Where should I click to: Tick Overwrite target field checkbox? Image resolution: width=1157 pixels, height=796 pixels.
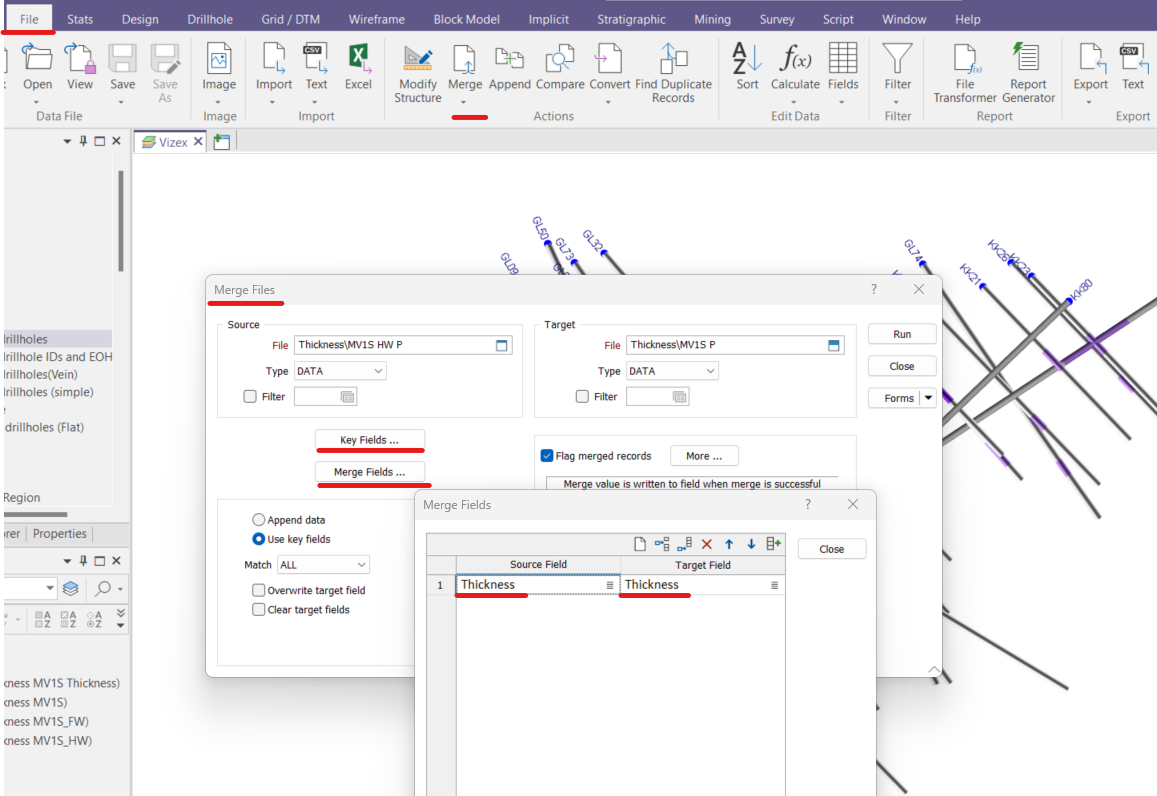click(x=259, y=591)
